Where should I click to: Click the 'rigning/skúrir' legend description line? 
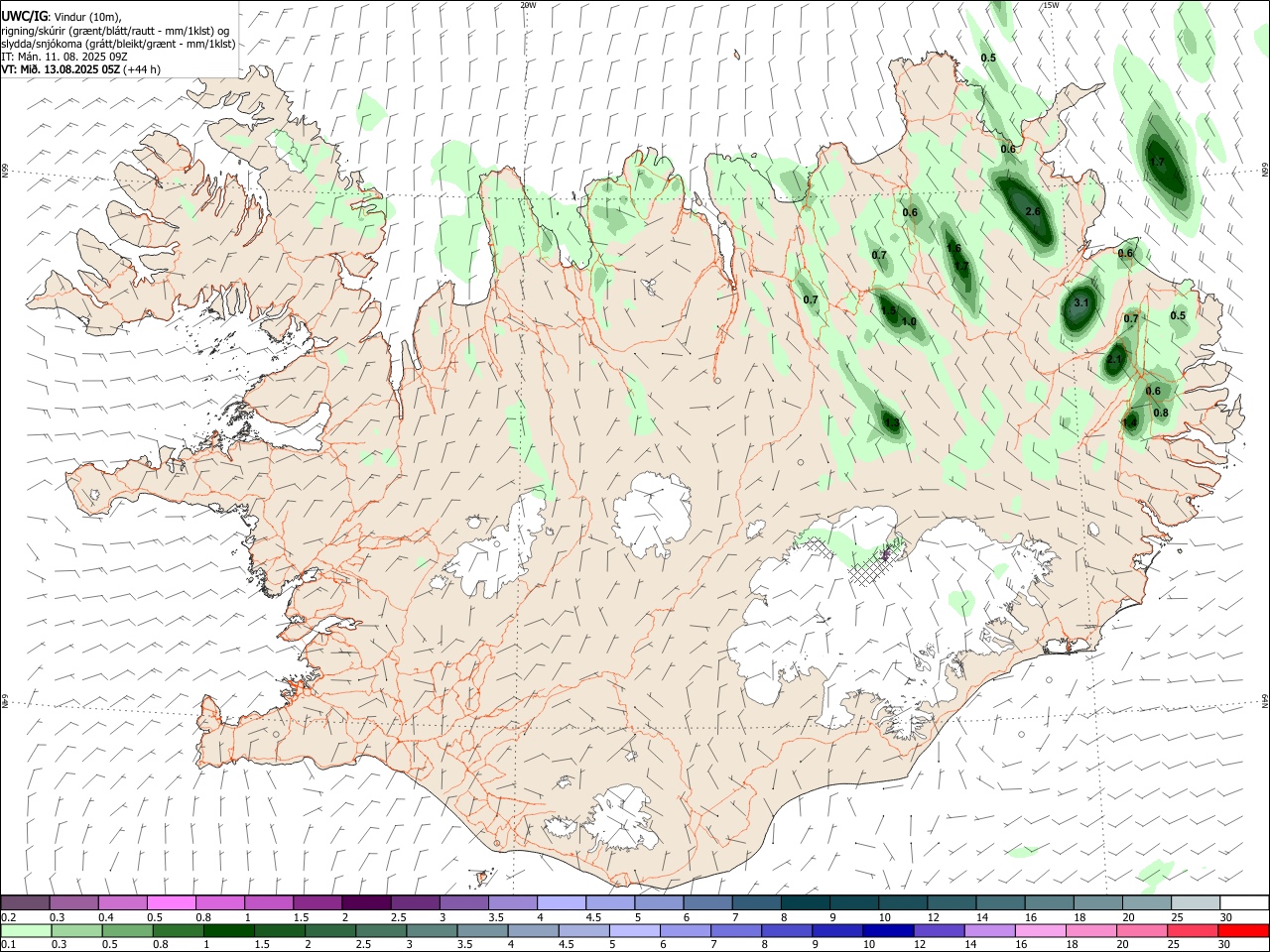click(115, 30)
